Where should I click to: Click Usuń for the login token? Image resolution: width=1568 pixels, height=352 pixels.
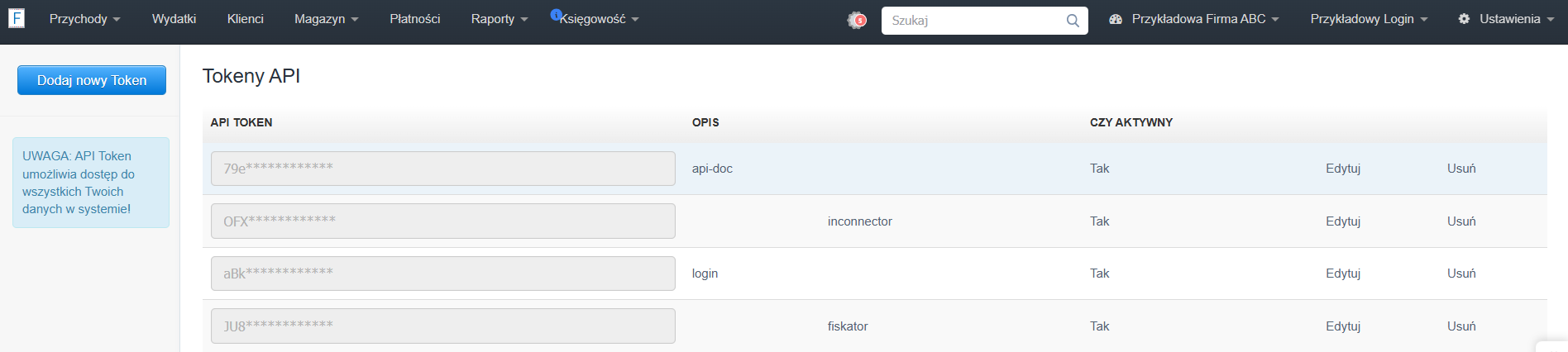(1461, 274)
